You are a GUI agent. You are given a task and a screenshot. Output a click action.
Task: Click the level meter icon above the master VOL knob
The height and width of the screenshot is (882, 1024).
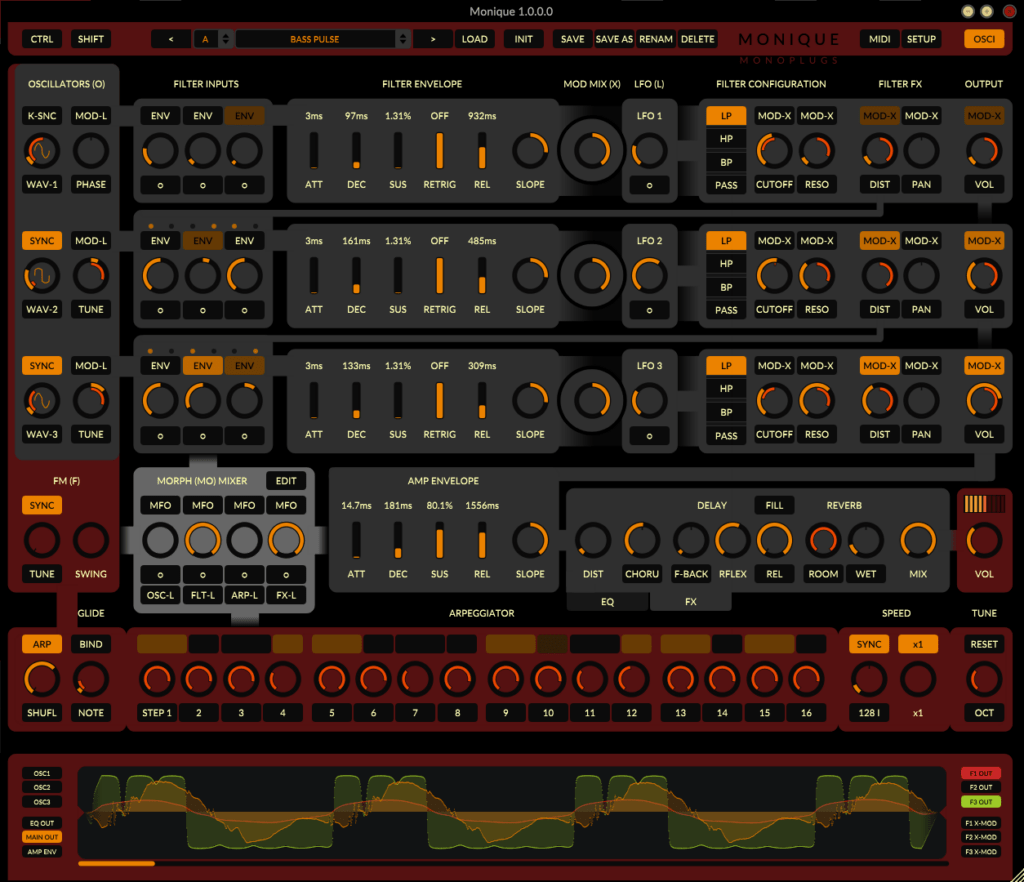[x=983, y=504]
